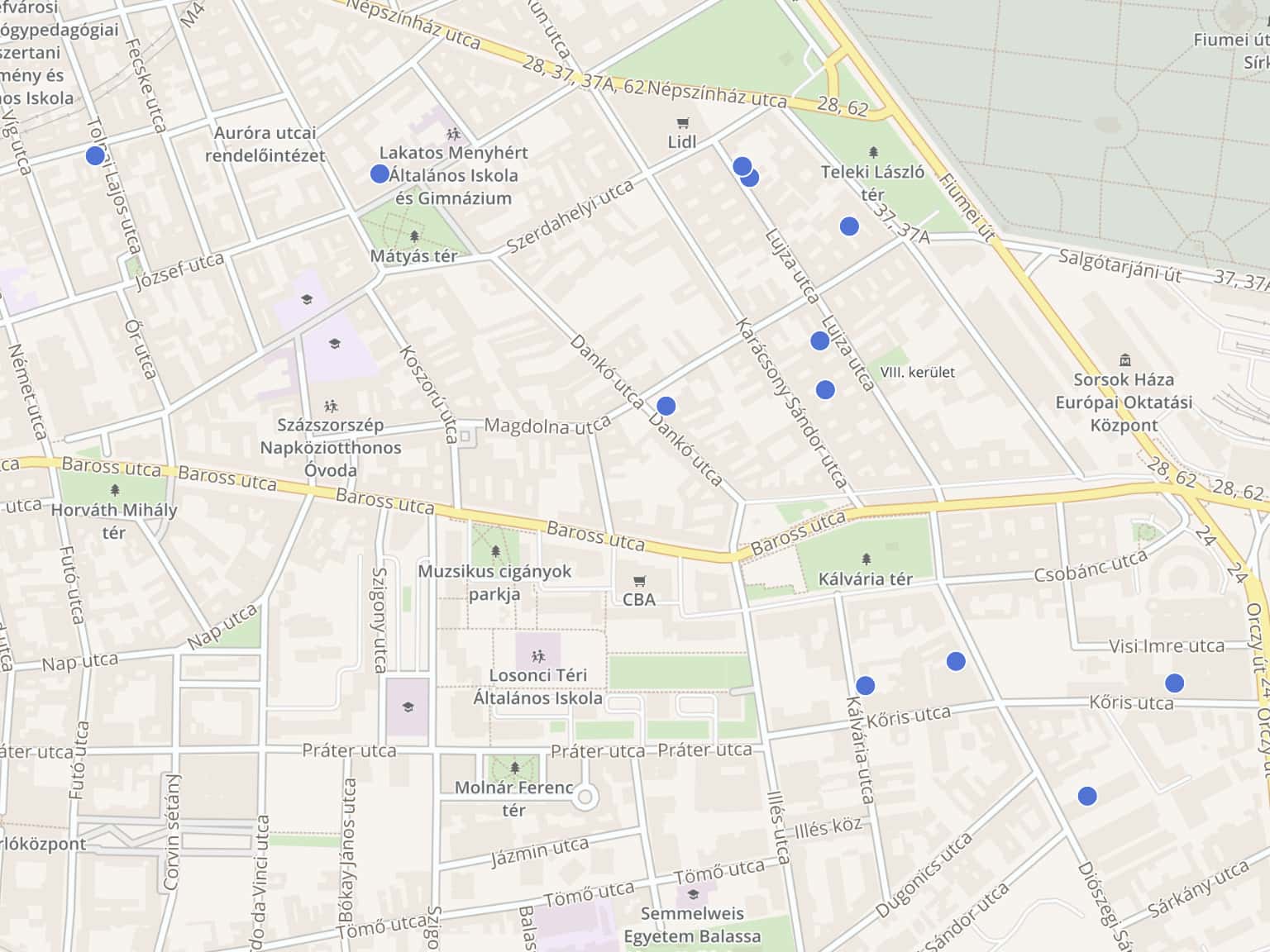1270x952 pixels.
Task: Open the Losonci Téri Általános Iskola school icon
Action: coord(538,656)
